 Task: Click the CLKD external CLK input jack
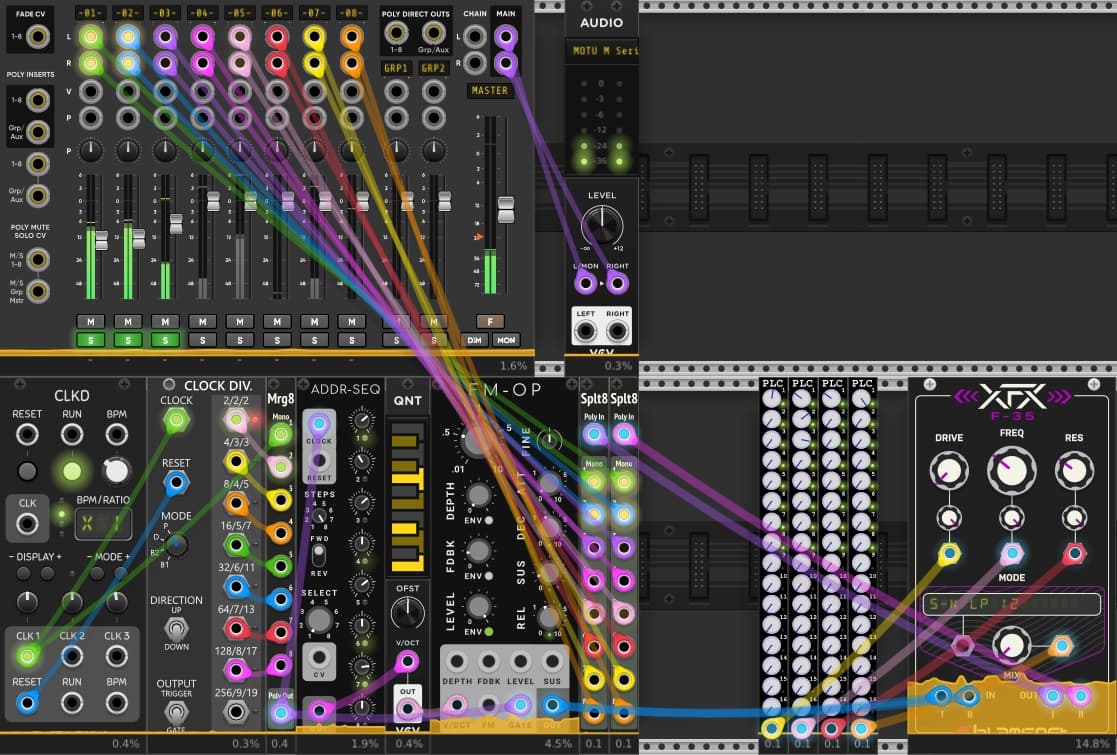[x=27, y=524]
